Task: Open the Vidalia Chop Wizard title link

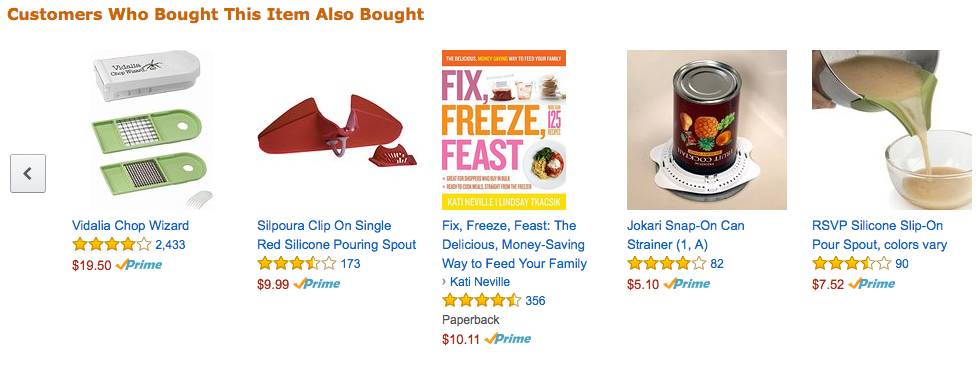Action: pyautogui.click(x=130, y=226)
